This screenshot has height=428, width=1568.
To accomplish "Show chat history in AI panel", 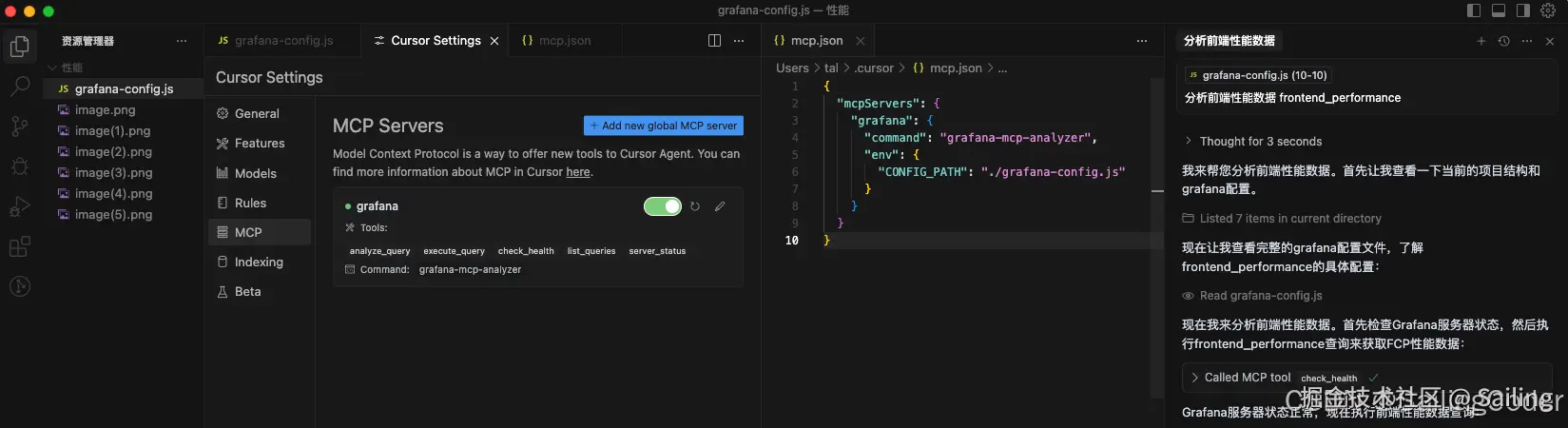I will tap(1503, 41).
